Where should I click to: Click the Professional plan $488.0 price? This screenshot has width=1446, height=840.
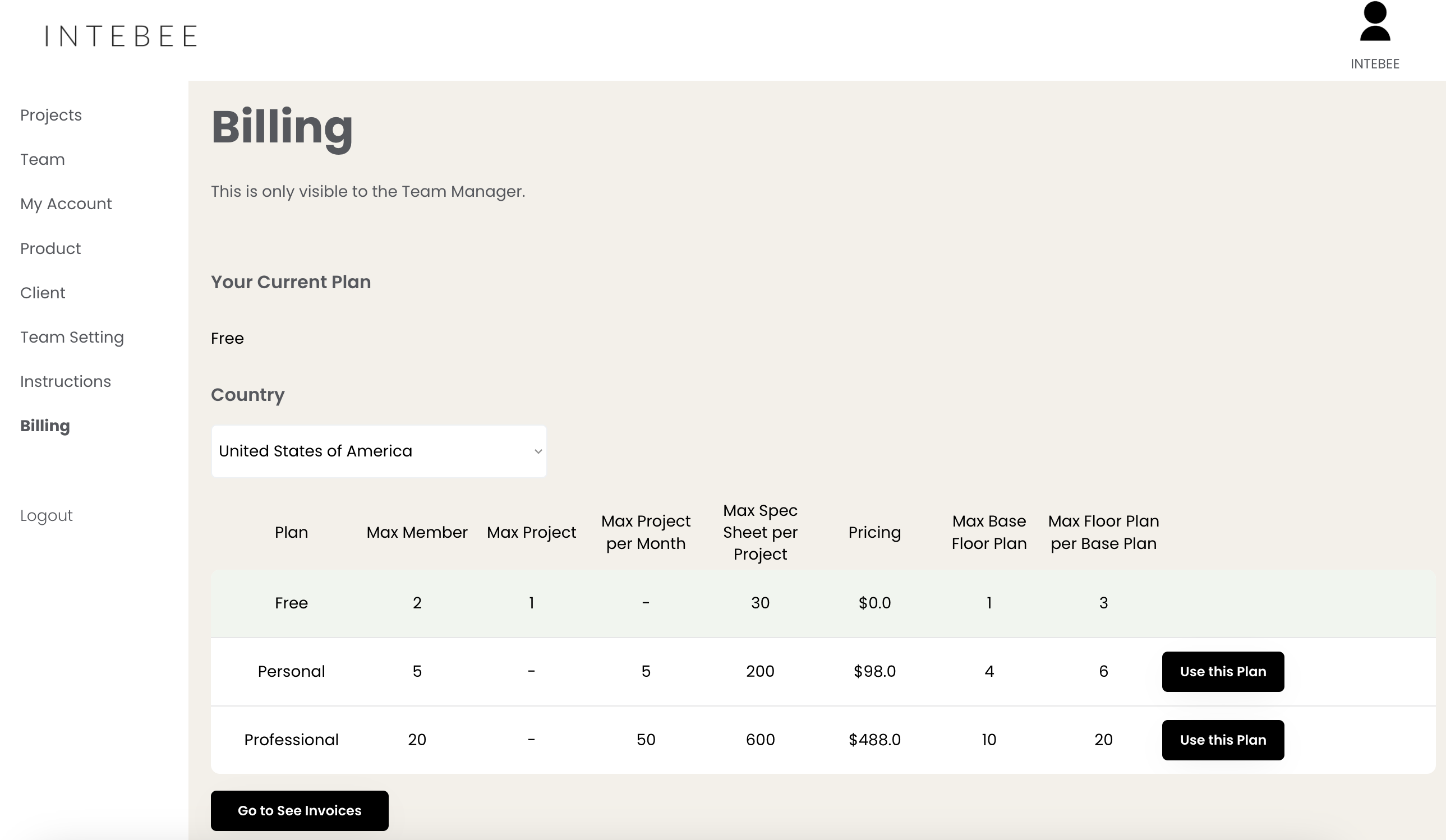pyautogui.click(x=874, y=740)
